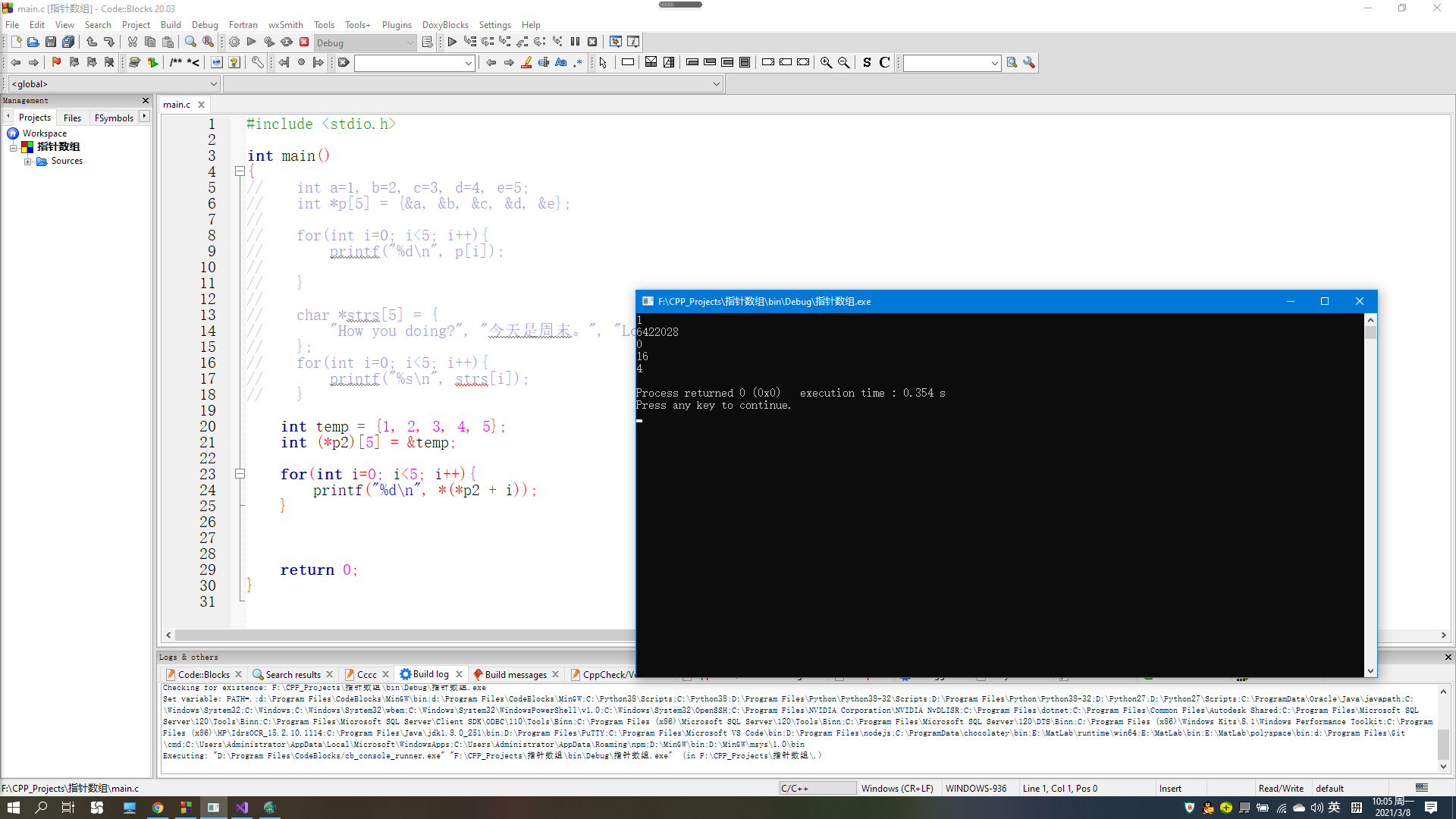This screenshot has width=1456, height=819.
Task: Close the Logs & others panel
Action: click(x=1448, y=657)
